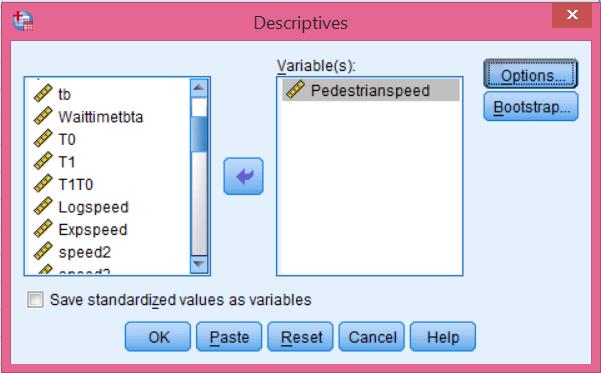
Task: Enable Save standardized values as variables
Action: point(35,299)
